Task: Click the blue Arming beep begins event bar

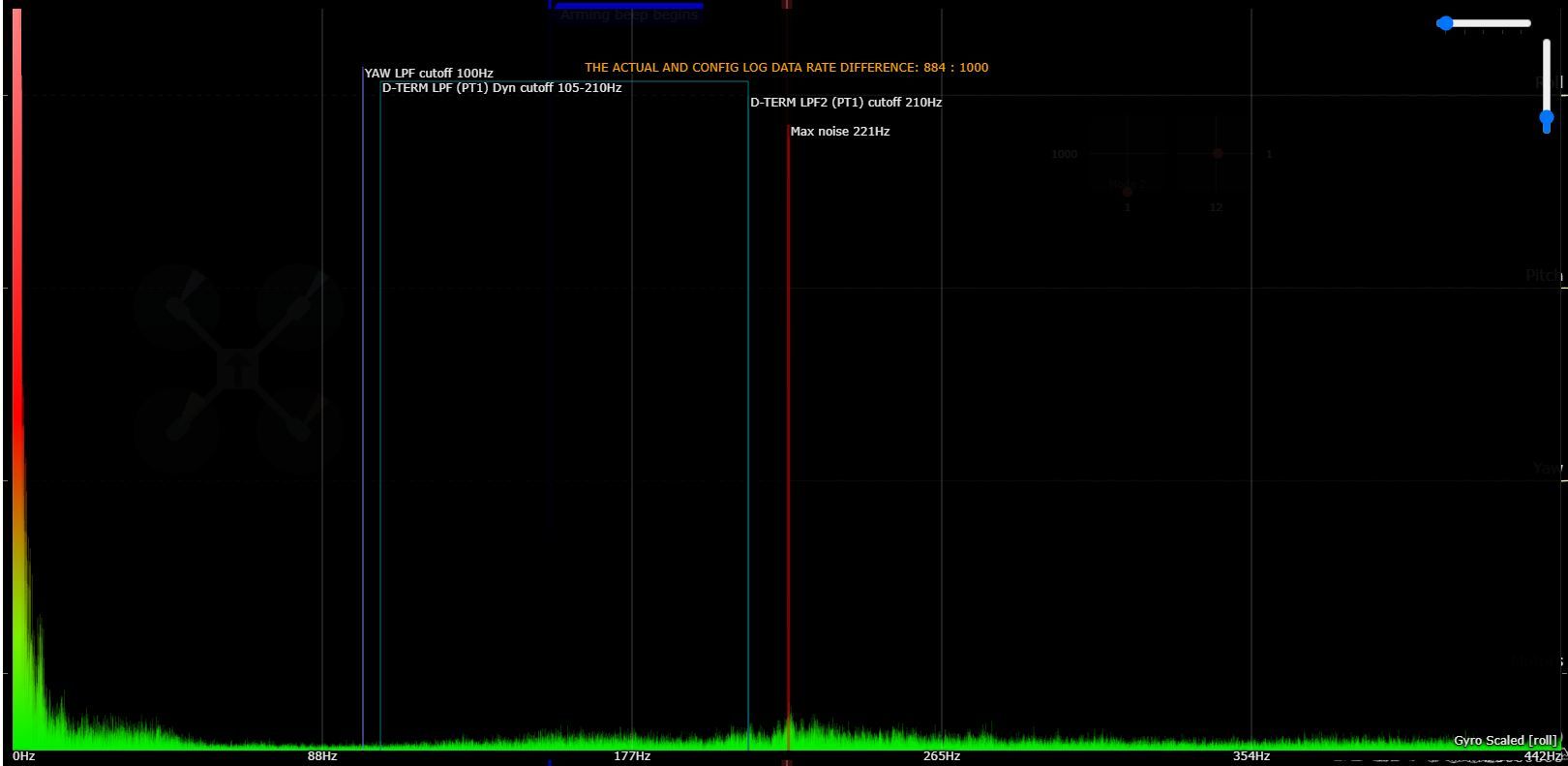Action: [x=629, y=6]
